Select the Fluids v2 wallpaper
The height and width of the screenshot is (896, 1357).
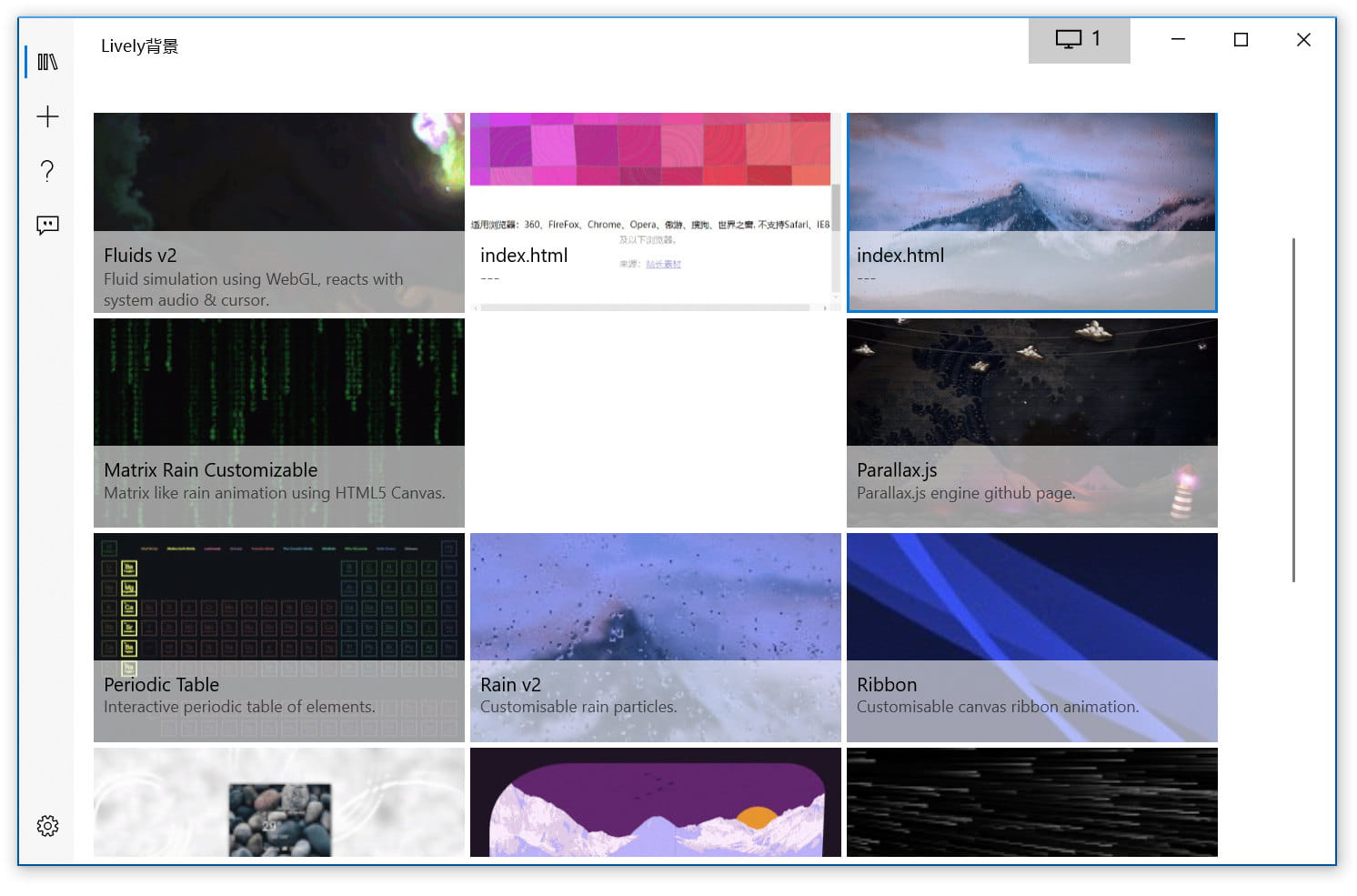click(x=278, y=212)
